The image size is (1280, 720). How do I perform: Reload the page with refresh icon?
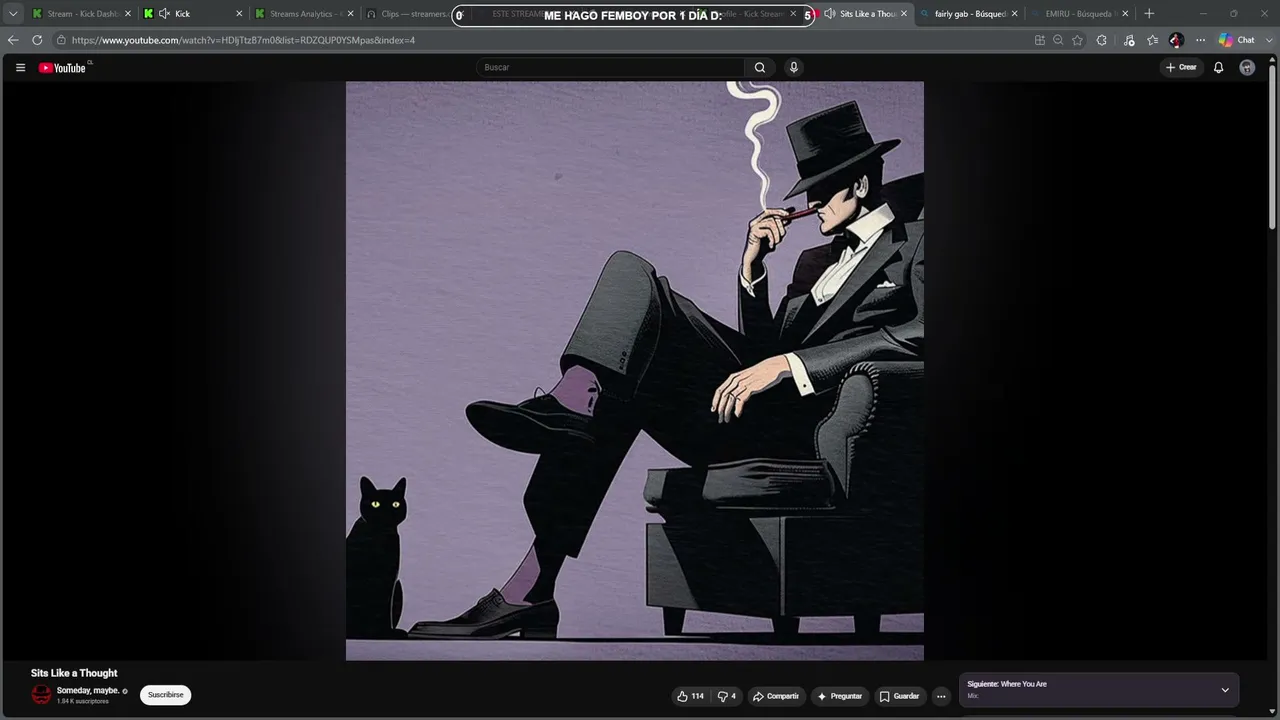point(37,40)
